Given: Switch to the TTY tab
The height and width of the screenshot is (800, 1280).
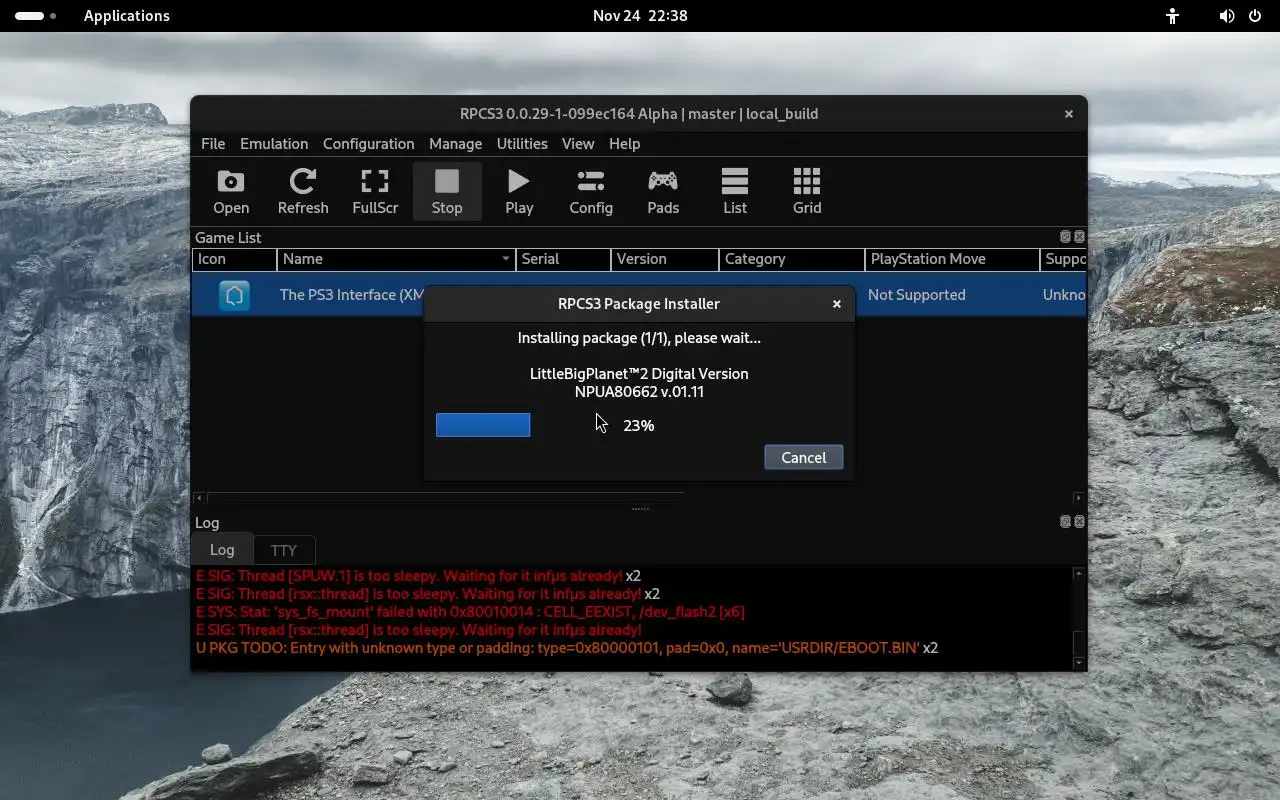Looking at the screenshot, I should click(x=284, y=550).
